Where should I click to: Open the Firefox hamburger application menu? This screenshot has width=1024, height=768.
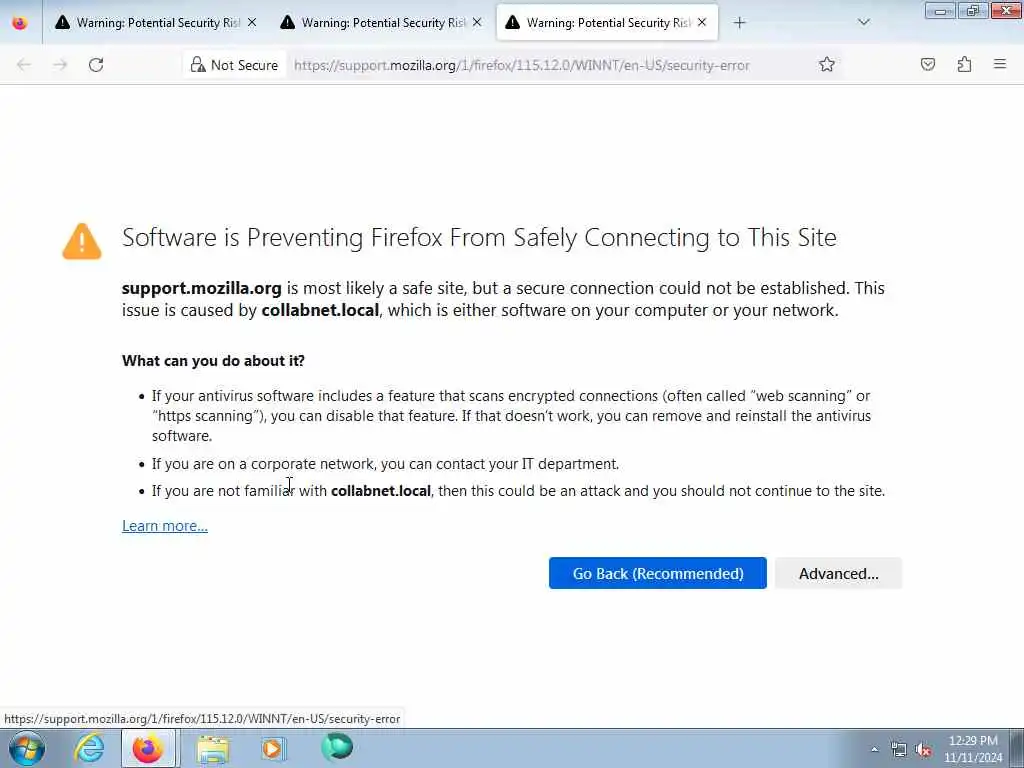(1000, 64)
